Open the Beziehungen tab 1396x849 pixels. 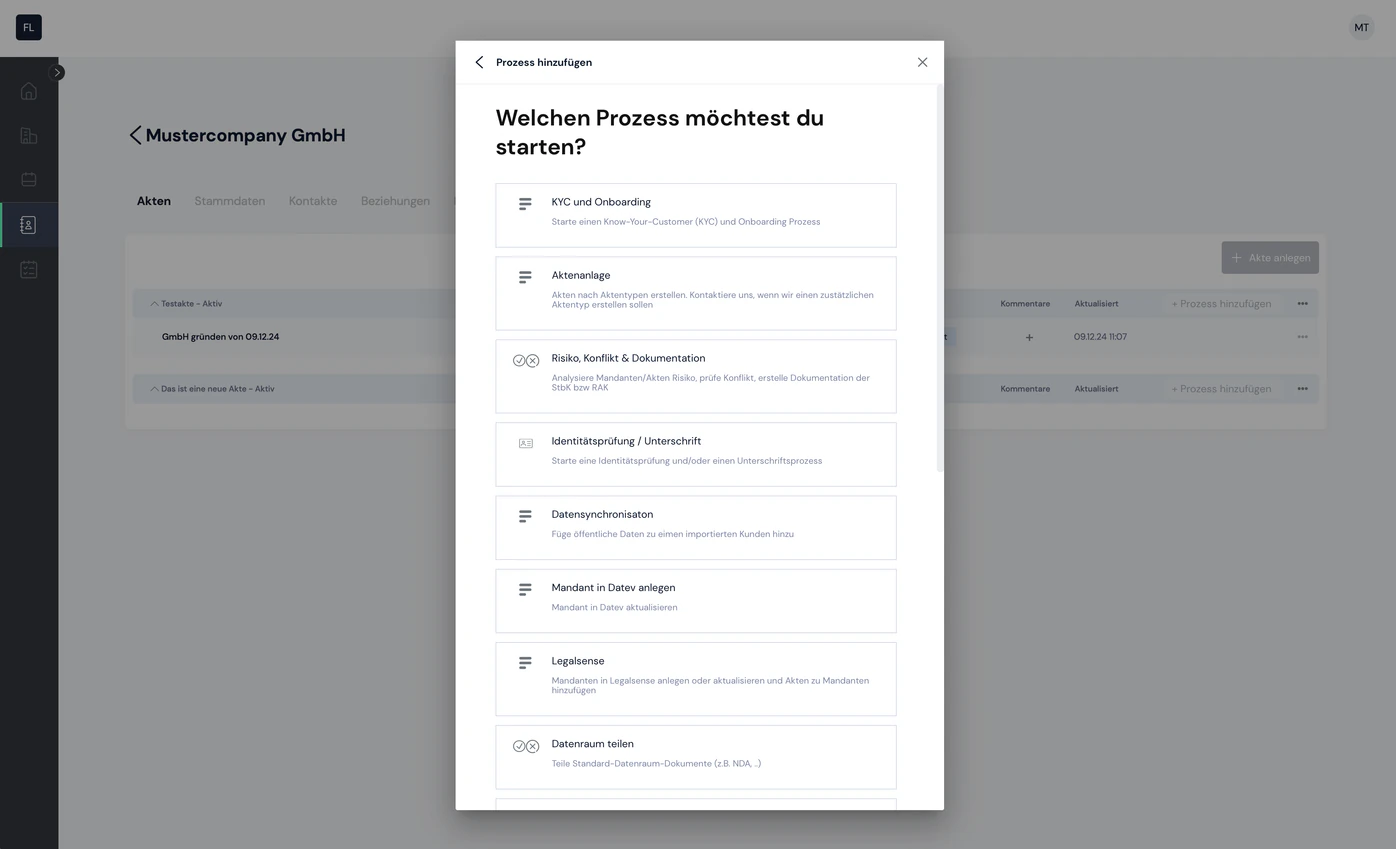point(395,201)
